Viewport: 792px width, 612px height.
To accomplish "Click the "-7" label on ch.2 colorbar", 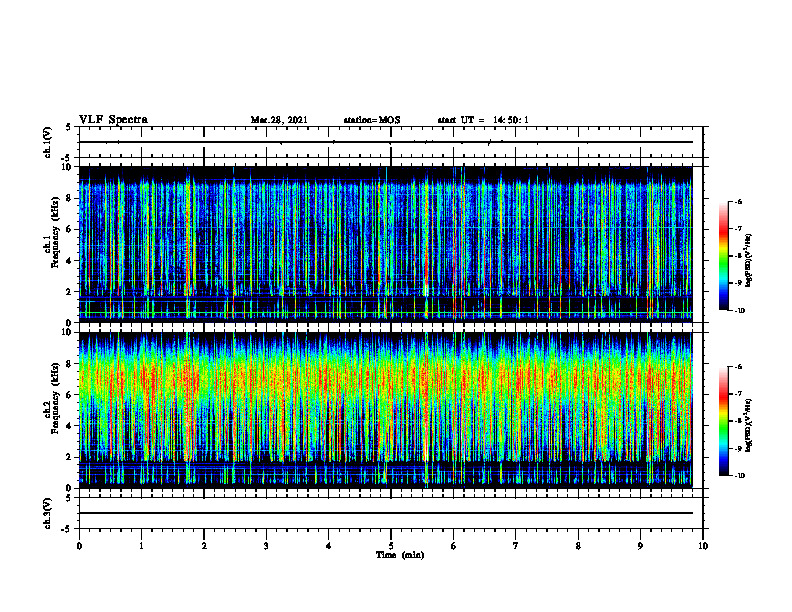I will pyautogui.click(x=739, y=394).
